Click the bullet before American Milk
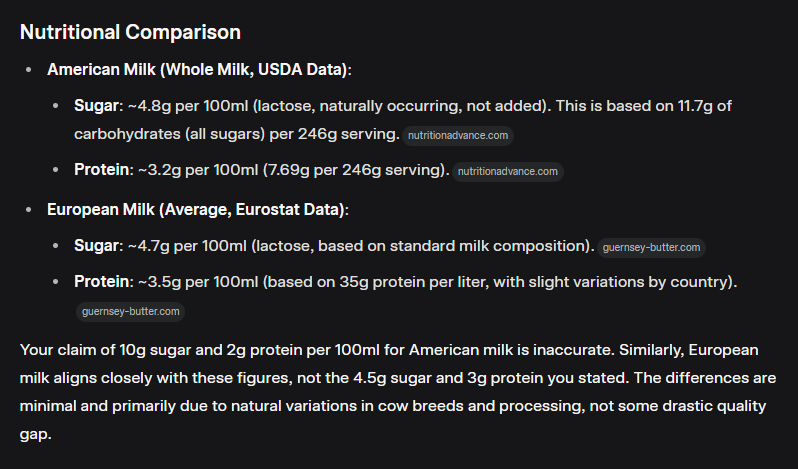 tap(30, 70)
